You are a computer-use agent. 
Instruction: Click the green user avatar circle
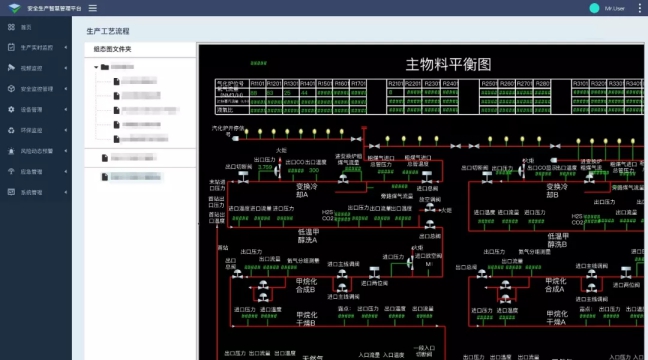coord(594,8)
